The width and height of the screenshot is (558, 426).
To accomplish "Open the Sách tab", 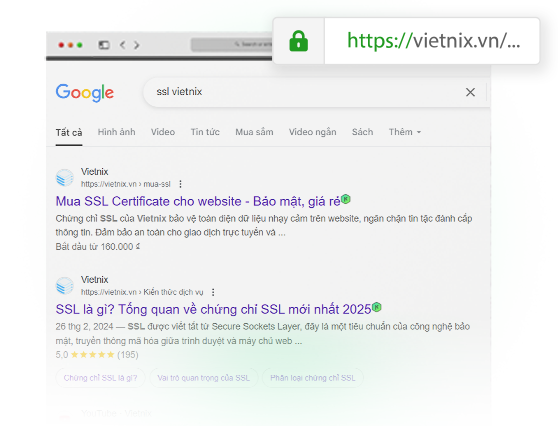I will click(x=362, y=132).
